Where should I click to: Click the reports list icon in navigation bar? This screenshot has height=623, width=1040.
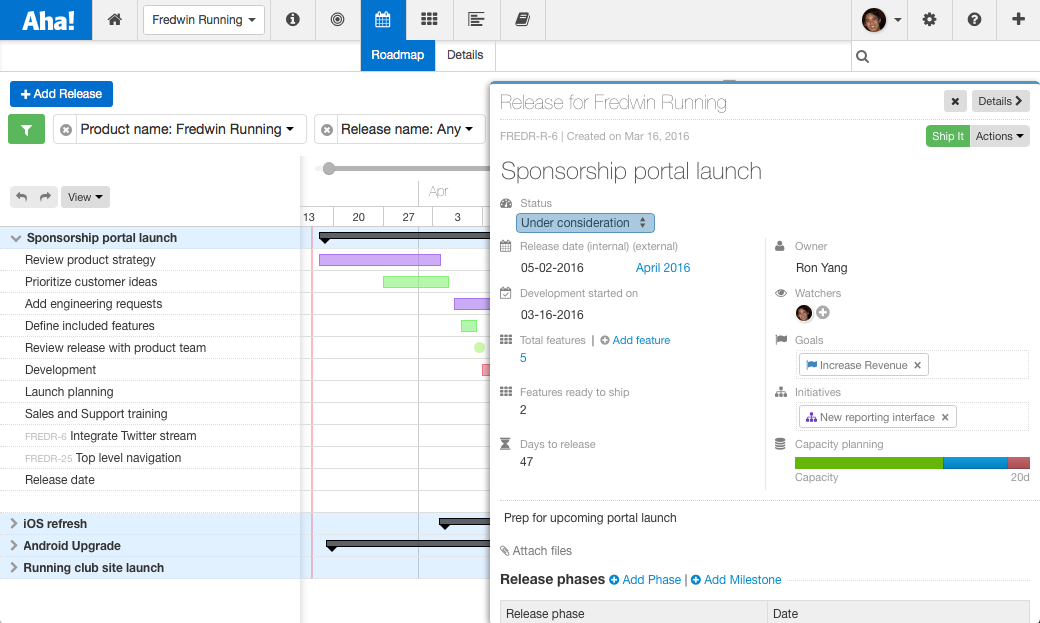point(477,19)
